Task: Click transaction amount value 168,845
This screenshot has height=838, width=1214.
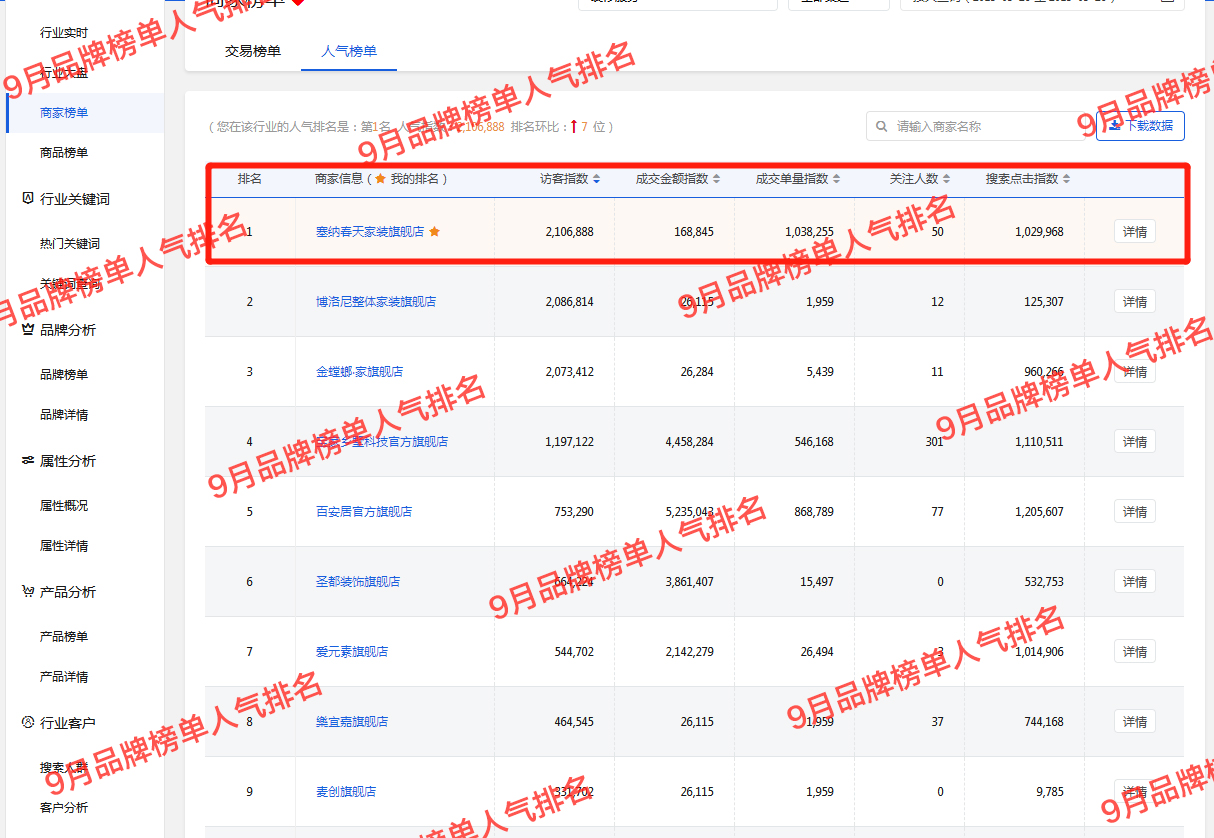Action: pos(694,232)
